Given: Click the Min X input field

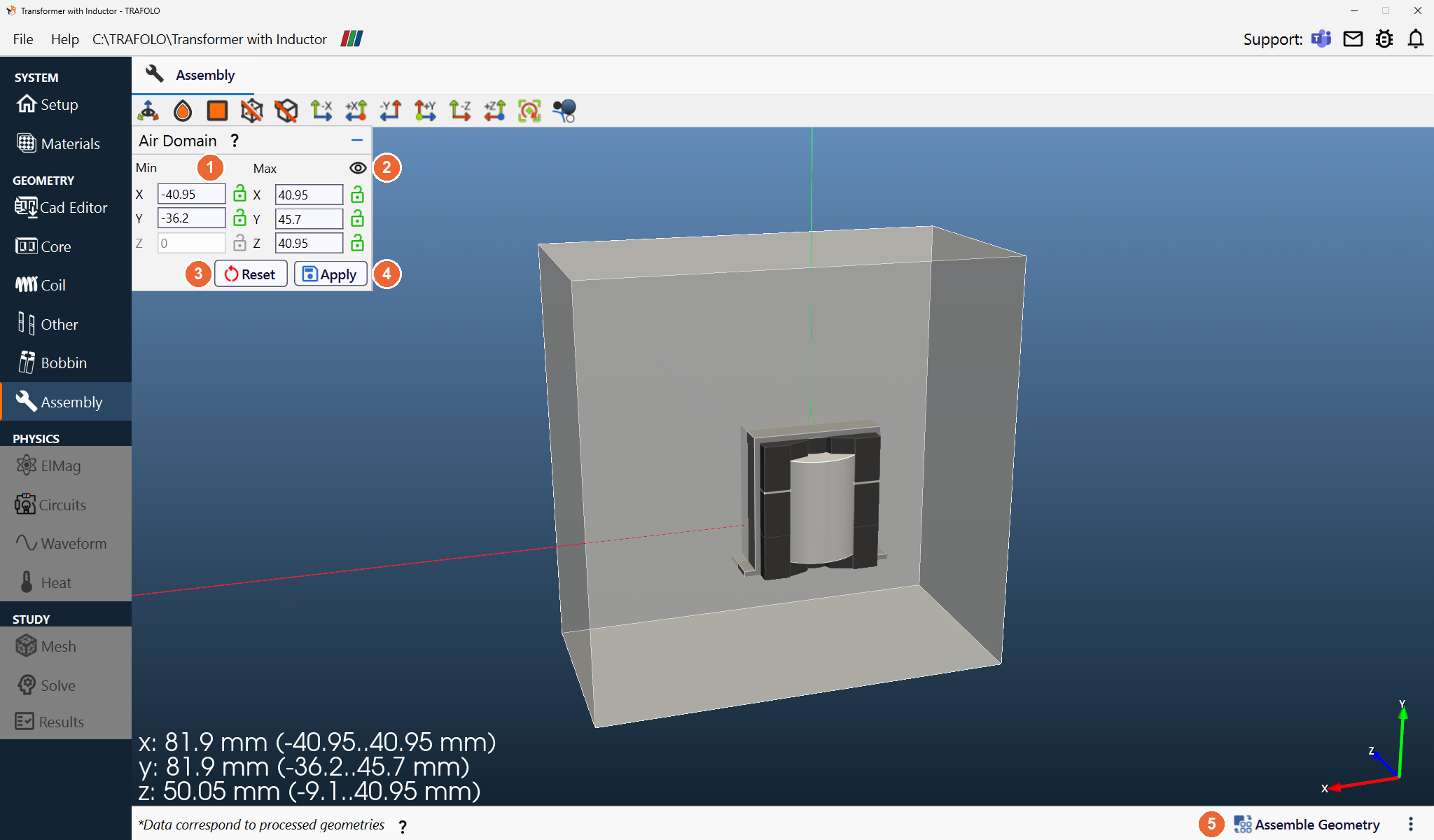Looking at the screenshot, I should click(191, 194).
